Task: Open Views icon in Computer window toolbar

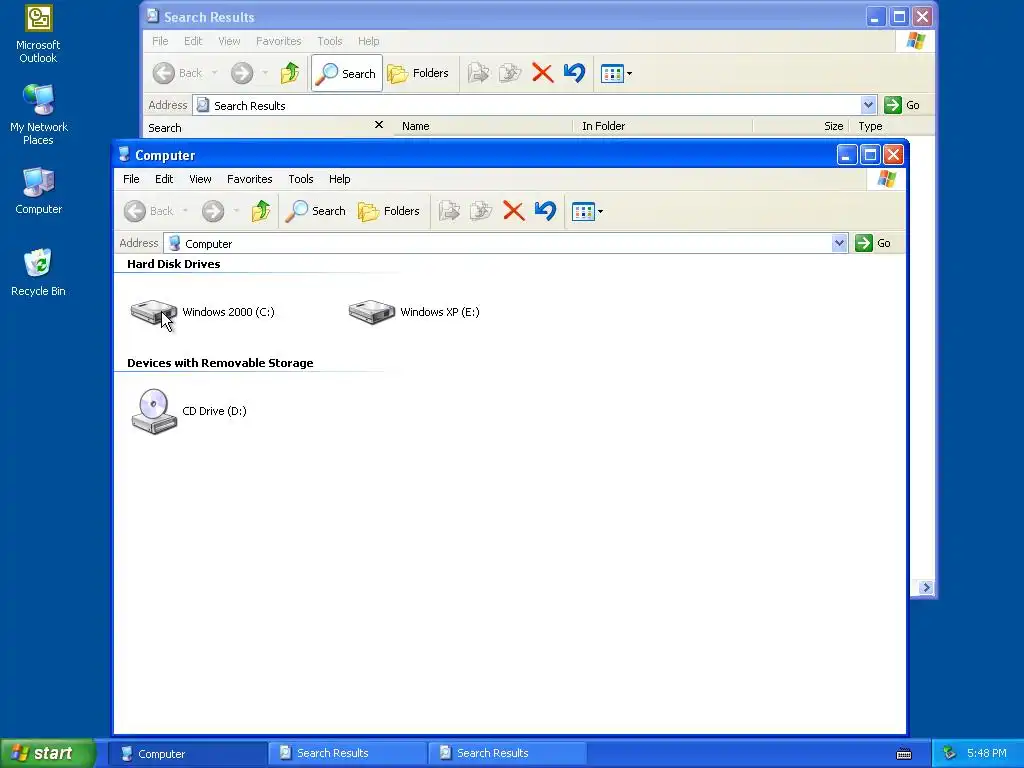Action: tap(583, 212)
